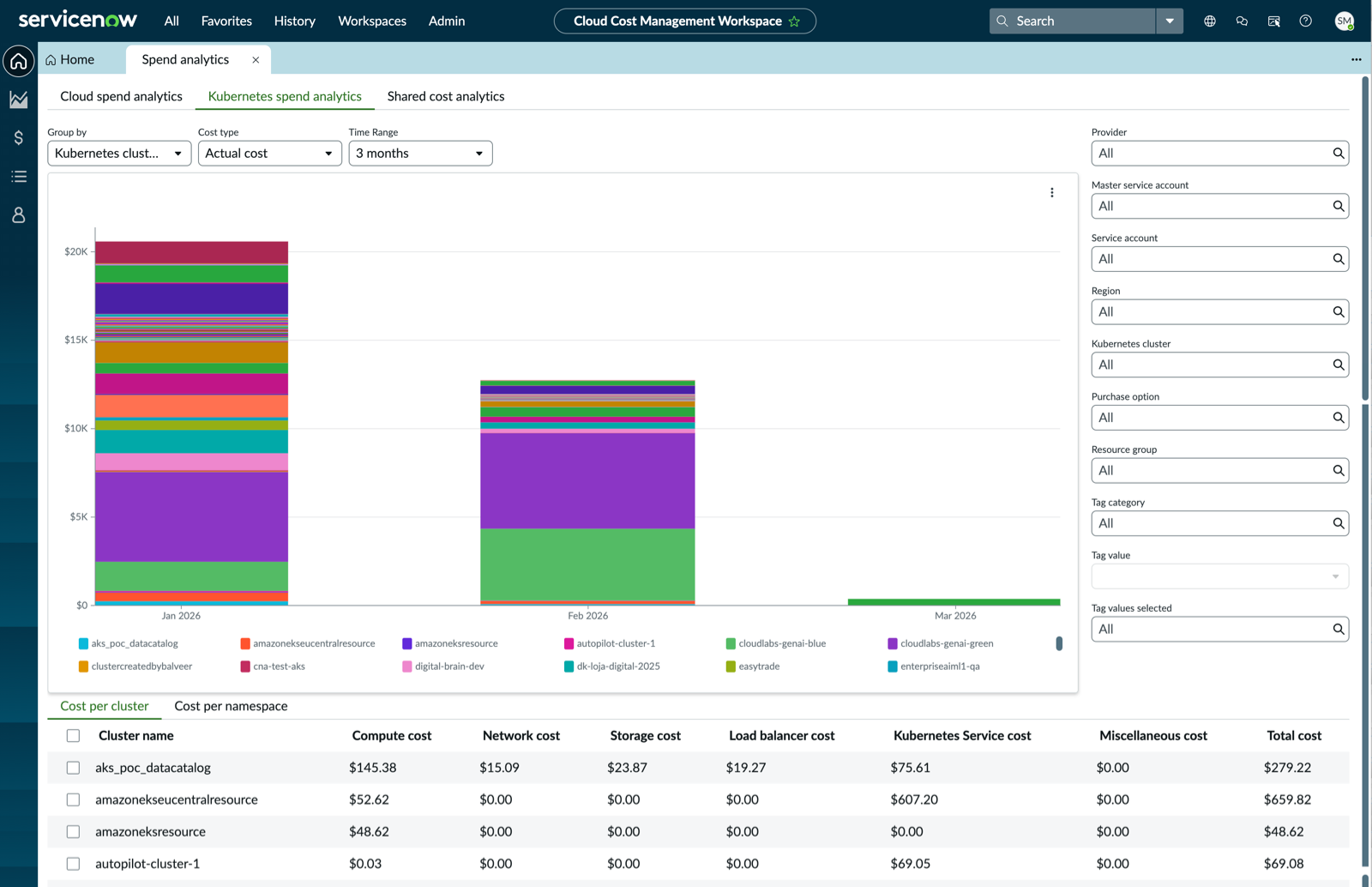Check the aks_poc_datacatalog row checkbox
Viewport: 1372px width, 887px height.
(x=73, y=768)
